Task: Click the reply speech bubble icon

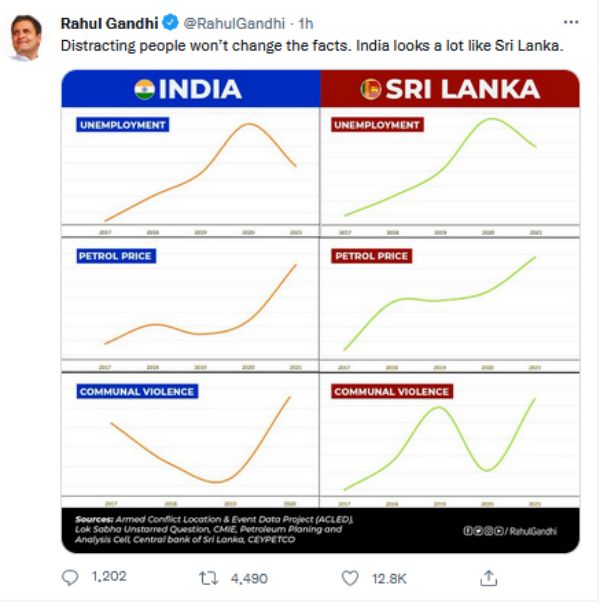Action: [x=70, y=578]
